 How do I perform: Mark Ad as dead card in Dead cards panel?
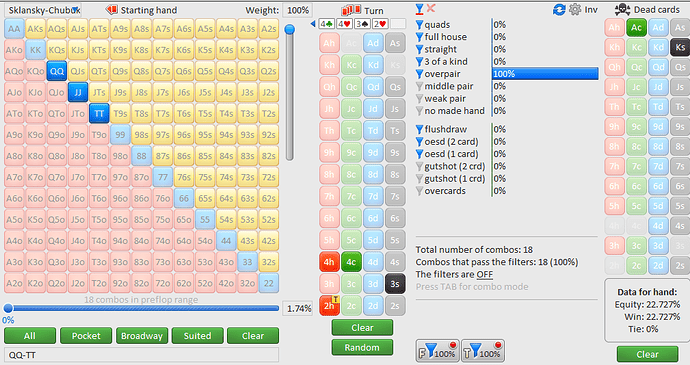tap(658, 28)
